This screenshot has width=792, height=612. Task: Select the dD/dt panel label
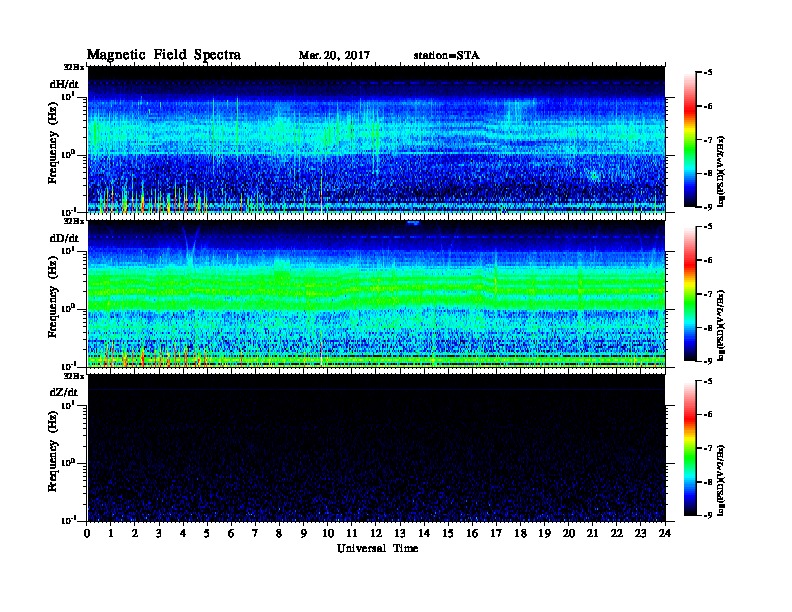tap(64, 238)
